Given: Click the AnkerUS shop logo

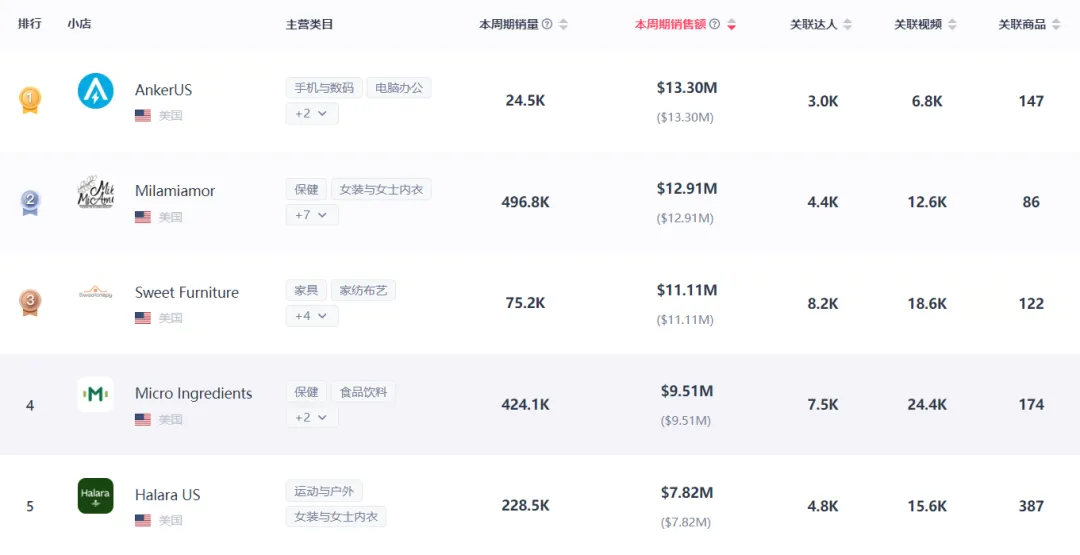Looking at the screenshot, I should 96,91.
